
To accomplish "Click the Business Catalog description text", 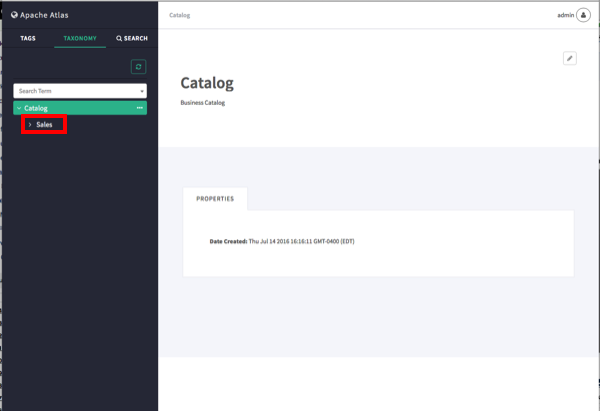I will point(203,103).
